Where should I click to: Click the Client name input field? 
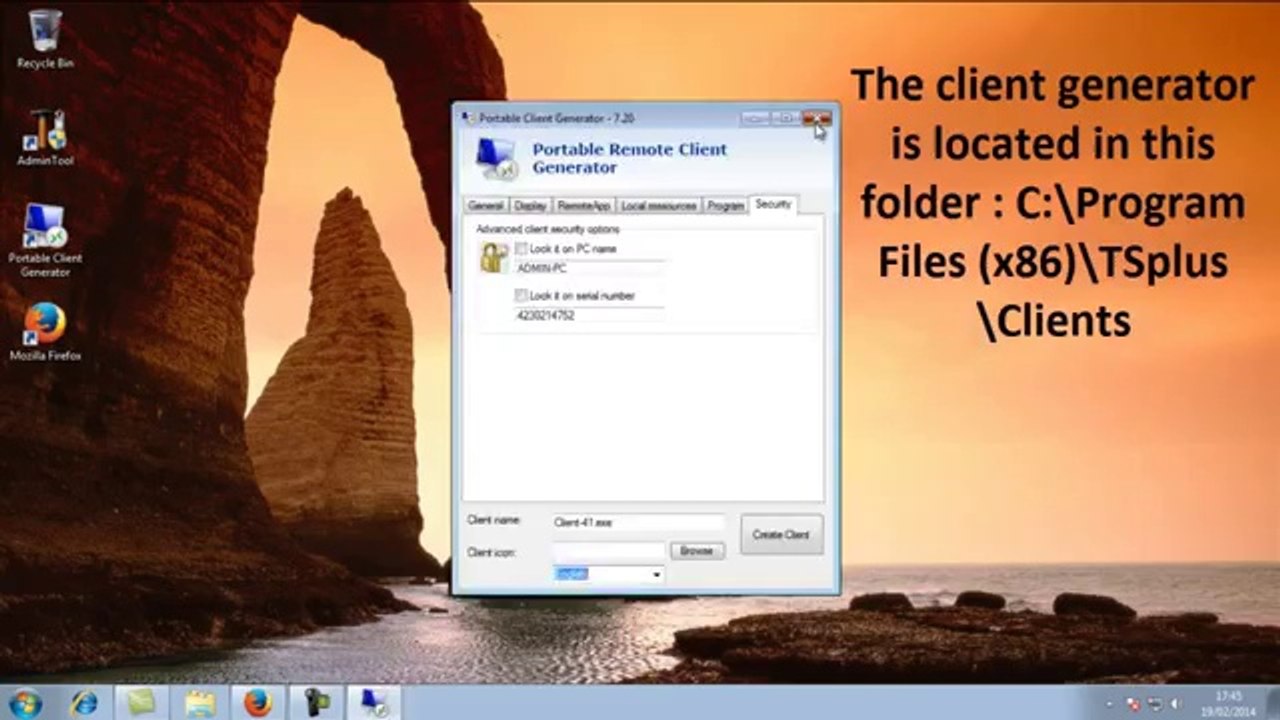click(638, 522)
